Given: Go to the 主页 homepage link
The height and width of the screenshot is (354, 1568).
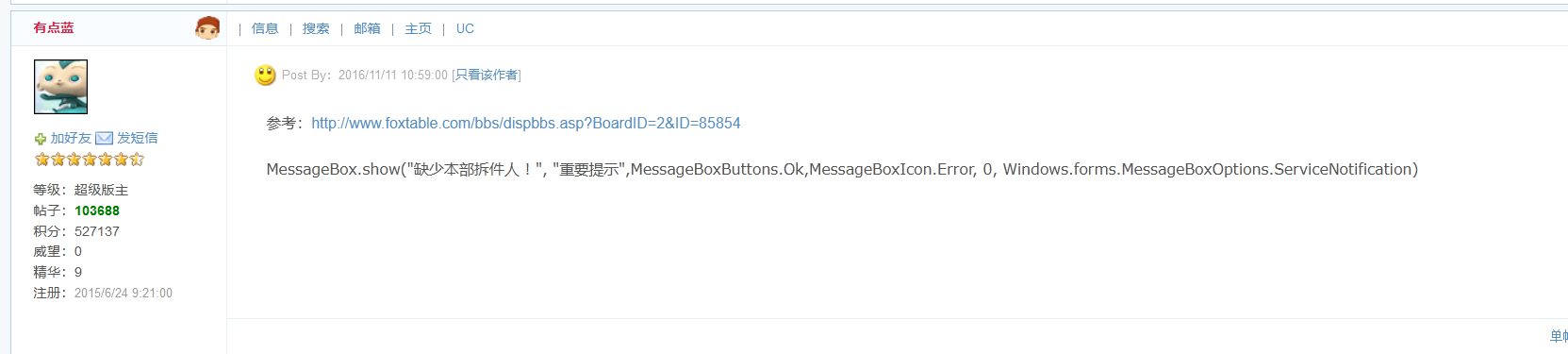Looking at the screenshot, I should 418,28.
